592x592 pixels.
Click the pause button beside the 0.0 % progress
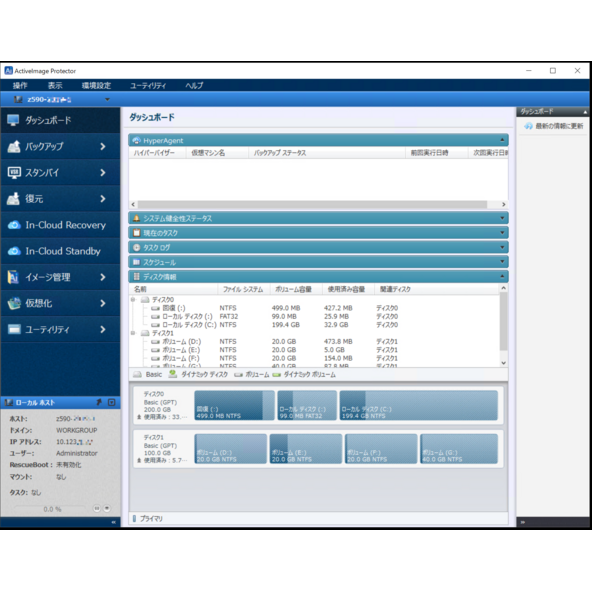[x=97, y=509]
